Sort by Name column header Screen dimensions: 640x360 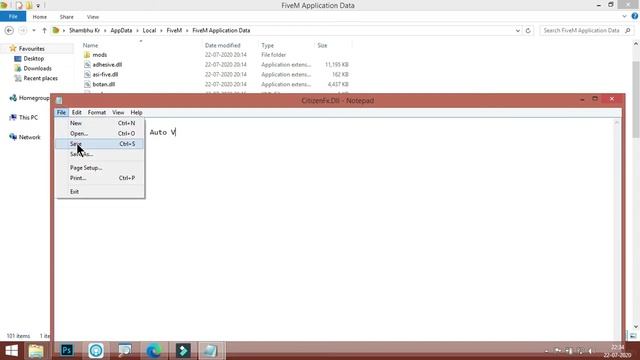coord(90,45)
